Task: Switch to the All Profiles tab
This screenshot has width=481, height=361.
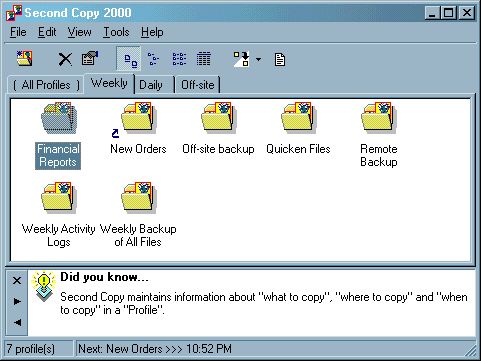Action: [46, 85]
